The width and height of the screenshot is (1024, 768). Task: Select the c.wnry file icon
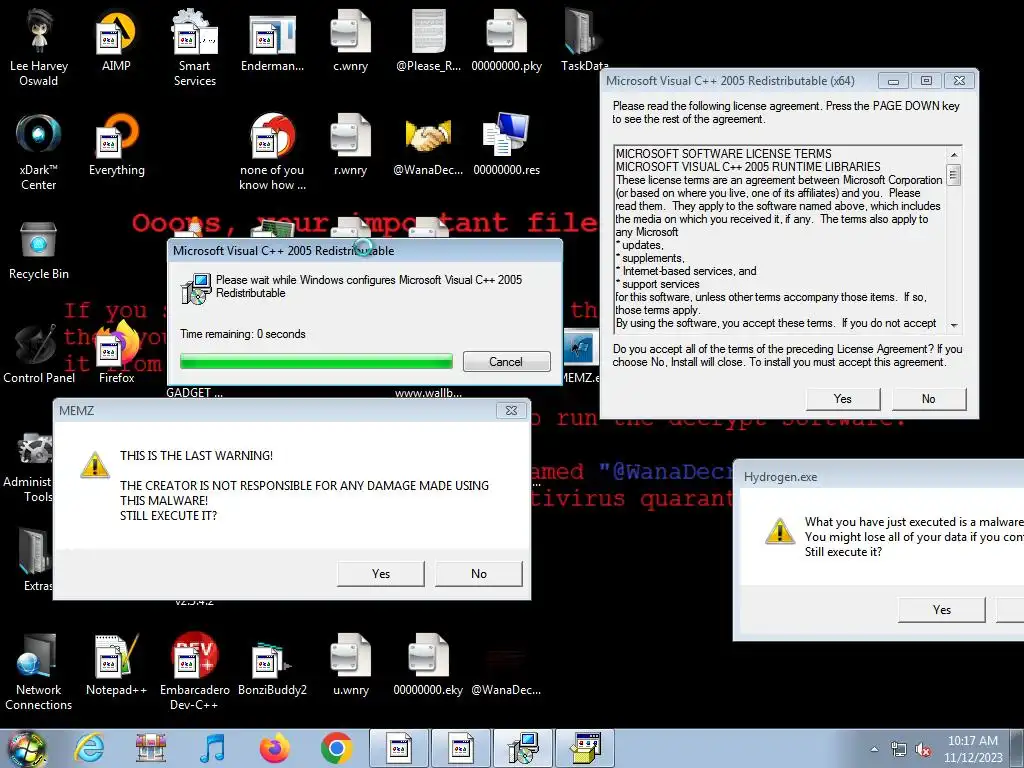click(351, 40)
